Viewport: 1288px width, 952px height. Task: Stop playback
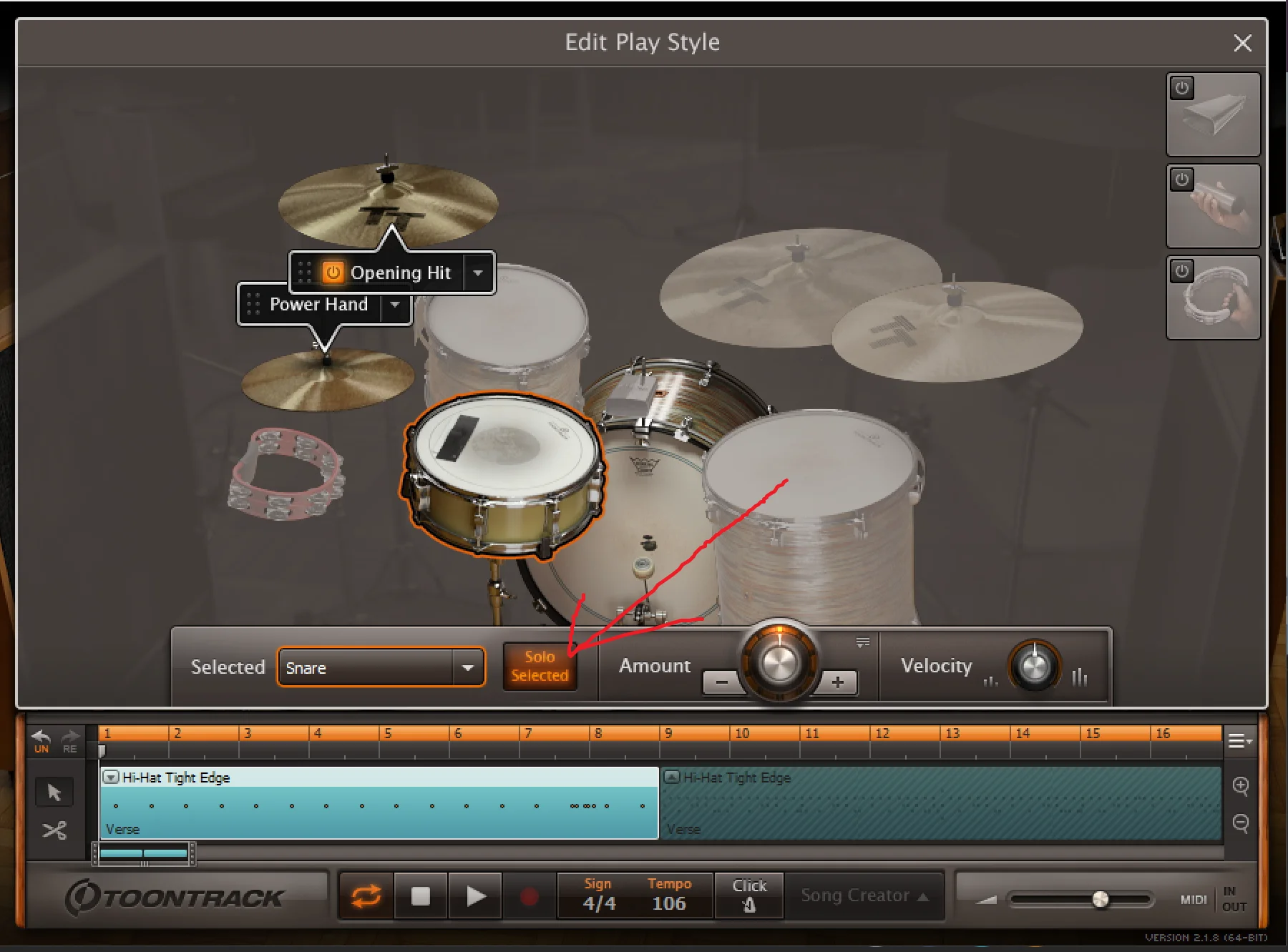421,896
